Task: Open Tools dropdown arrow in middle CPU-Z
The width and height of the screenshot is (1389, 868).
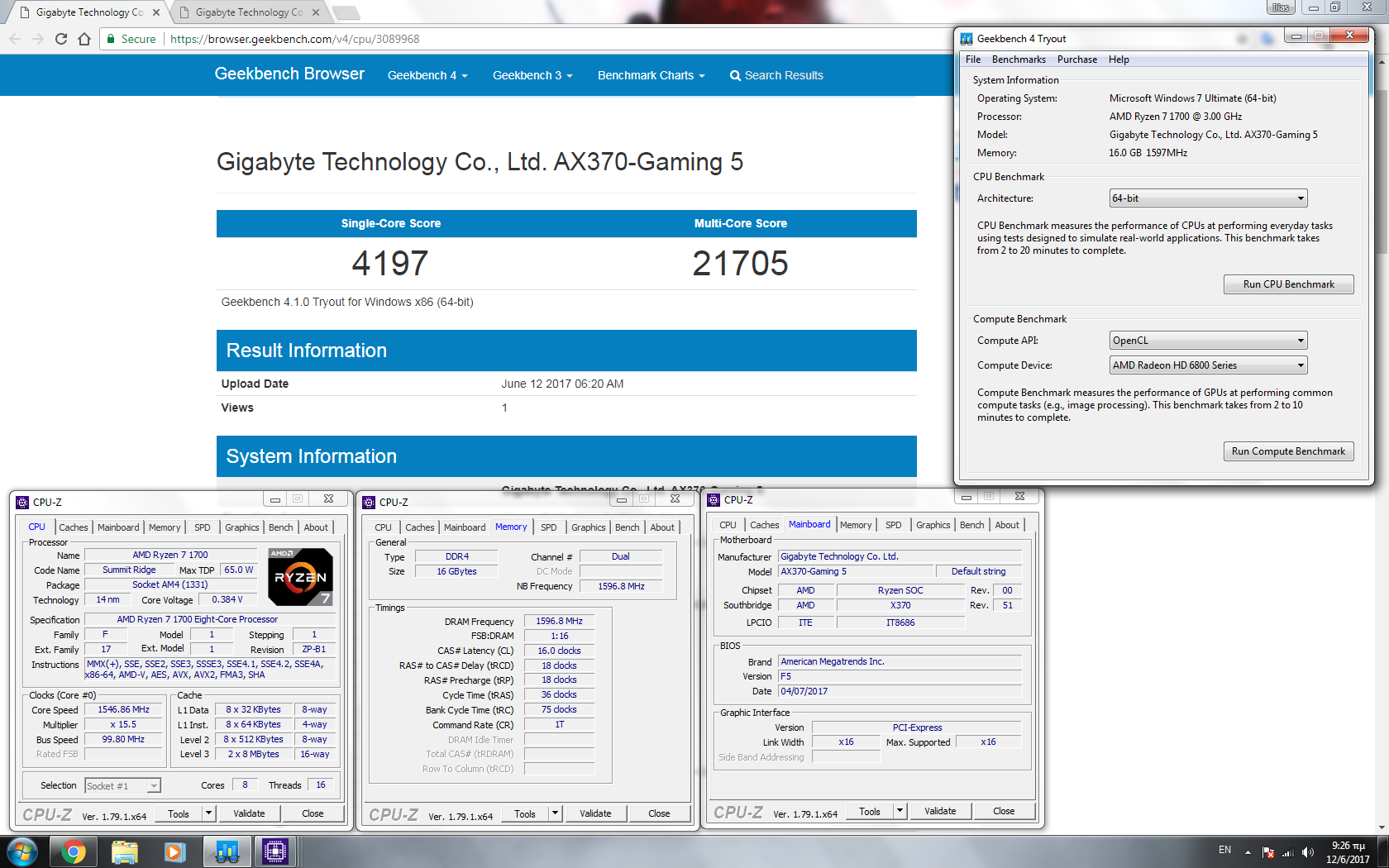Action: pos(556,813)
